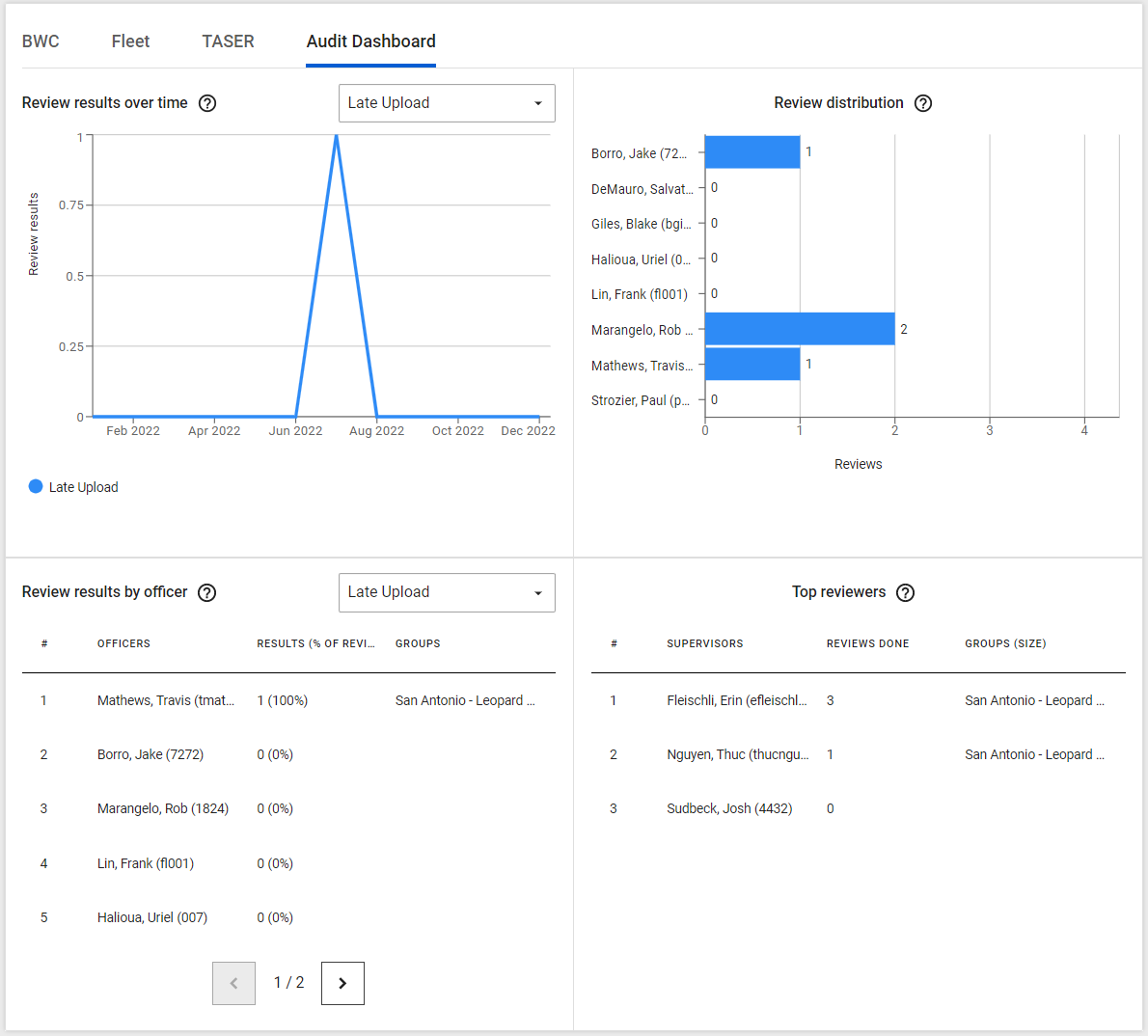The height and width of the screenshot is (1036, 1148).
Task: Open the help icon next to Review results by officer
Action: [206, 592]
